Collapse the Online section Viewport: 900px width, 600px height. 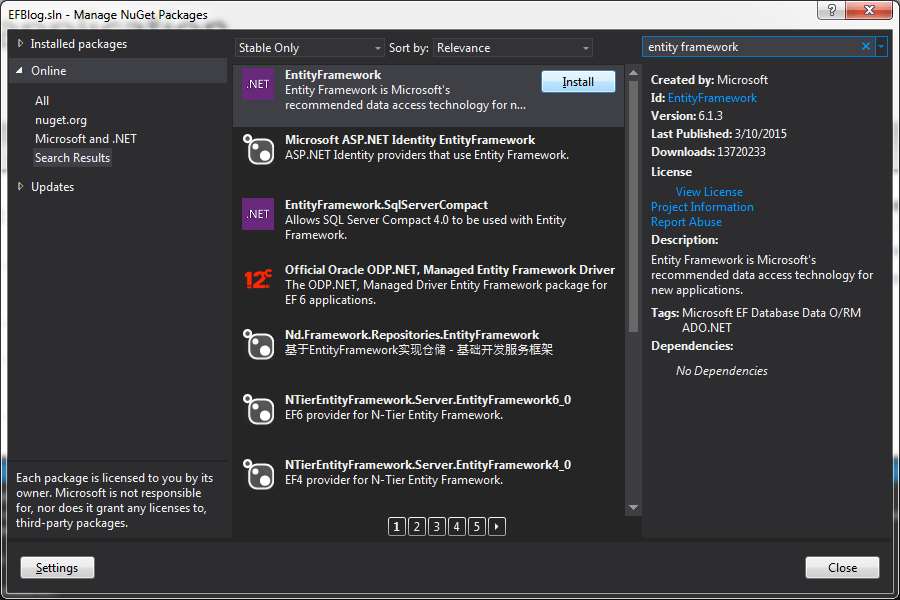pyautogui.click(x=20, y=71)
